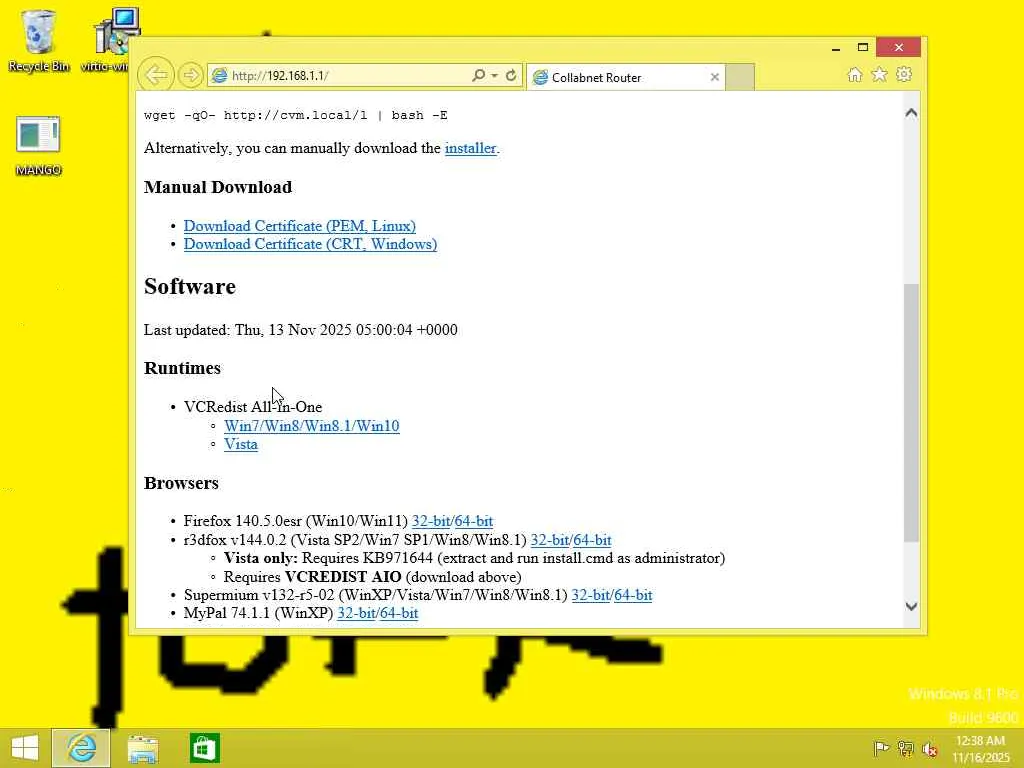
Task: Open the Windows Start button
Action: pyautogui.click(x=25, y=748)
